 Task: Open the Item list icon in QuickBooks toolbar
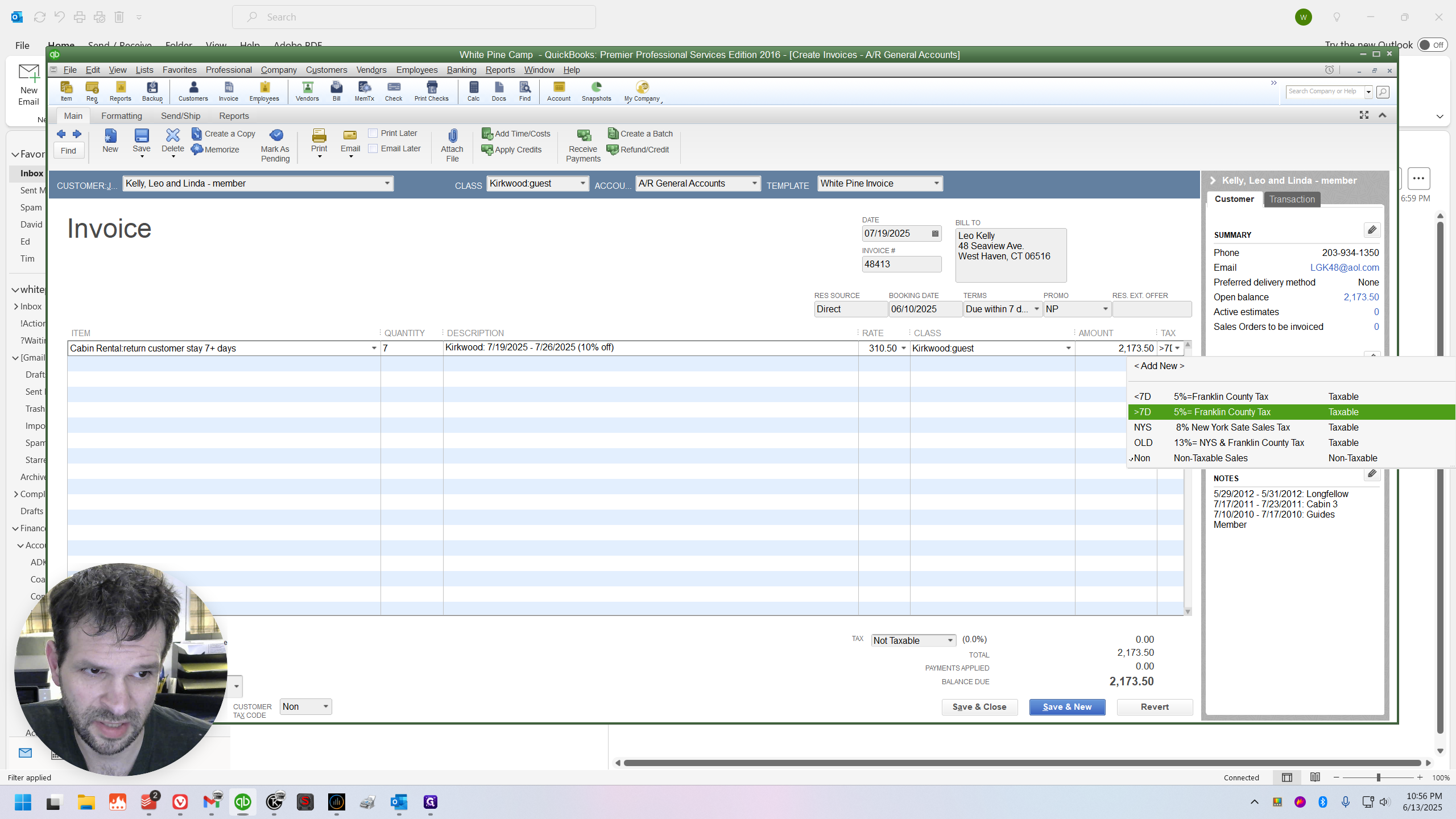[67, 91]
